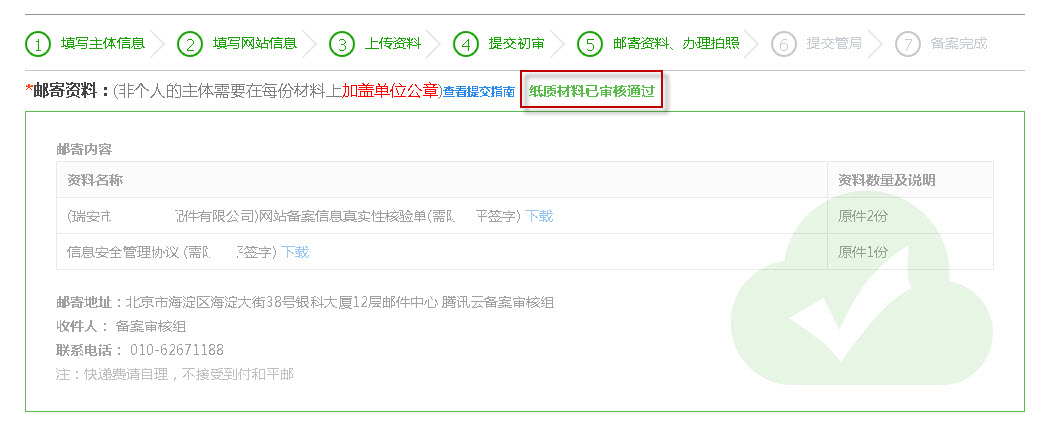Click step 3 circle icon
The image size is (1055, 430).
pyautogui.click(x=342, y=44)
